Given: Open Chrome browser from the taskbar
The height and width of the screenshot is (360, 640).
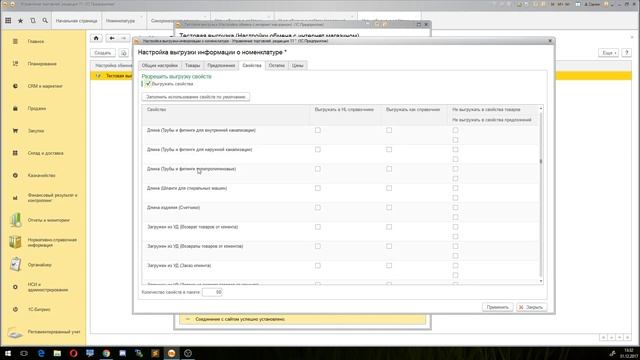Looking at the screenshot, I should [x=106, y=353].
